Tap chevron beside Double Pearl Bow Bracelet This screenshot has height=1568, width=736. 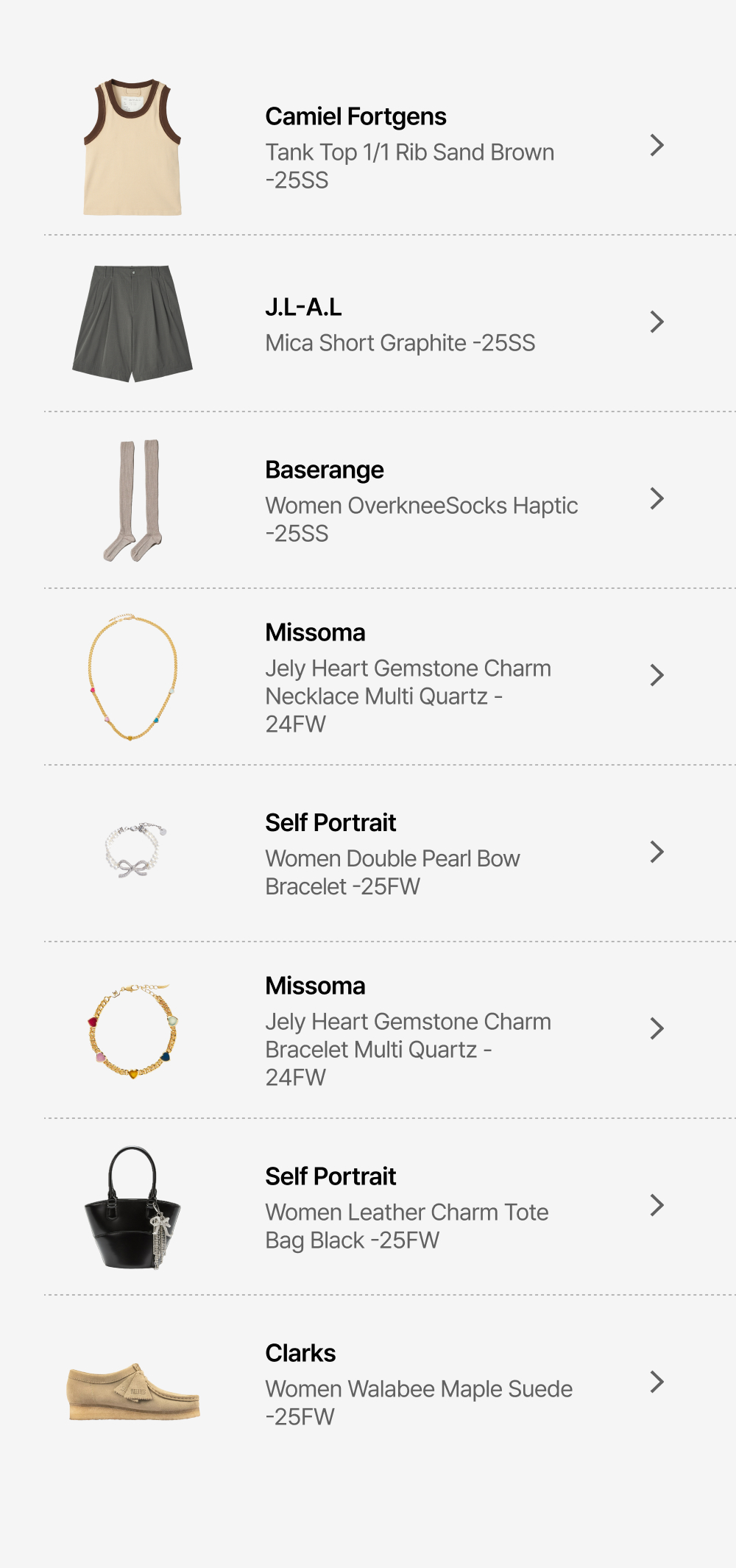pyautogui.click(x=657, y=852)
